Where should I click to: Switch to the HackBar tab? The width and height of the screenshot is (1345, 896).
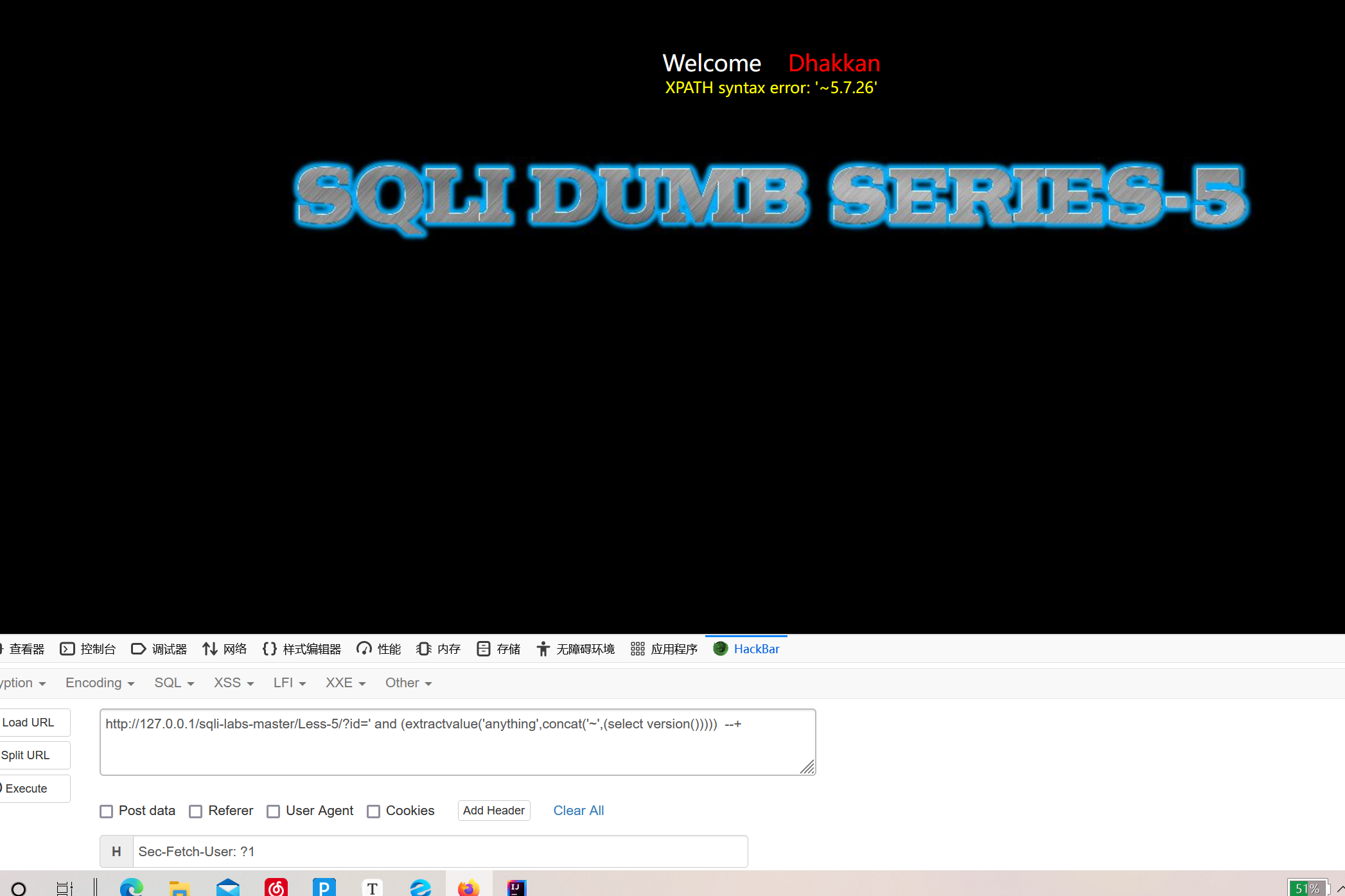click(x=746, y=649)
